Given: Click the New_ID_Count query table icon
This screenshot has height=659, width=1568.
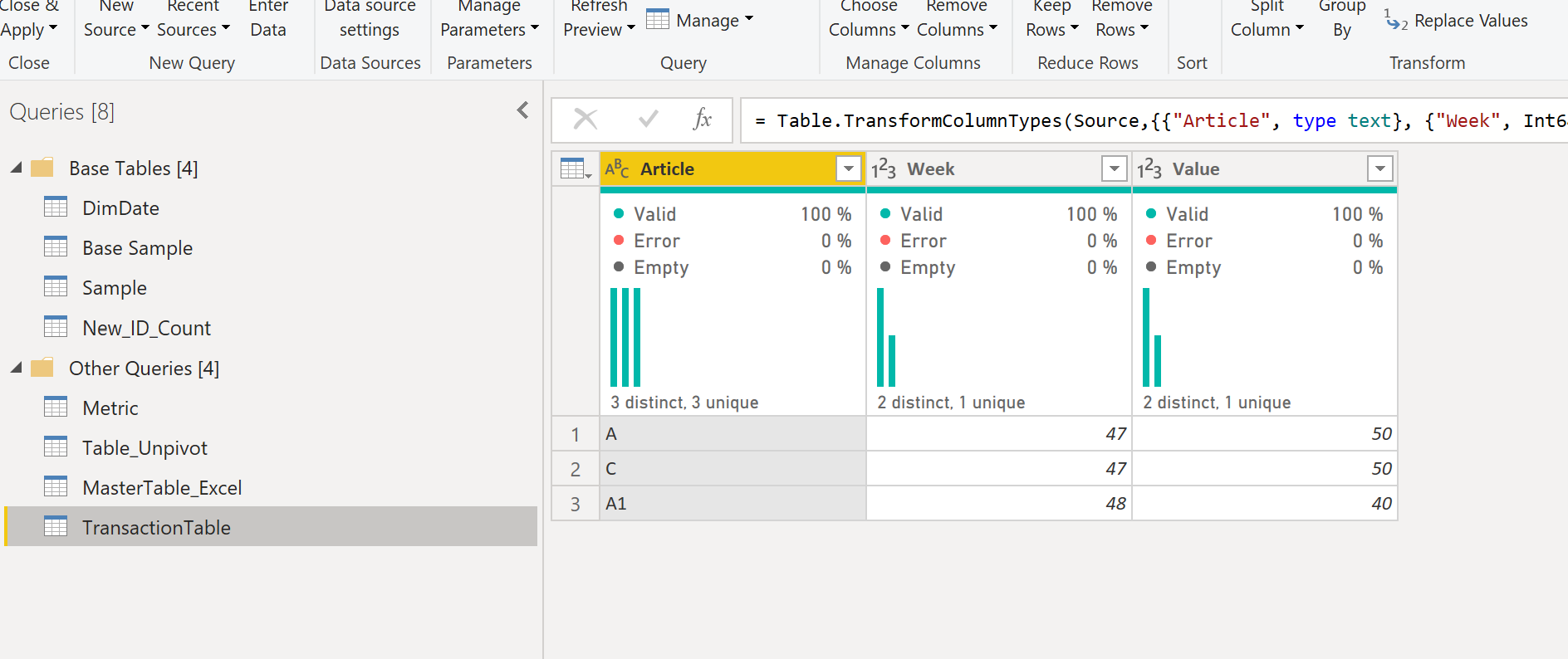Looking at the screenshot, I should [x=56, y=327].
